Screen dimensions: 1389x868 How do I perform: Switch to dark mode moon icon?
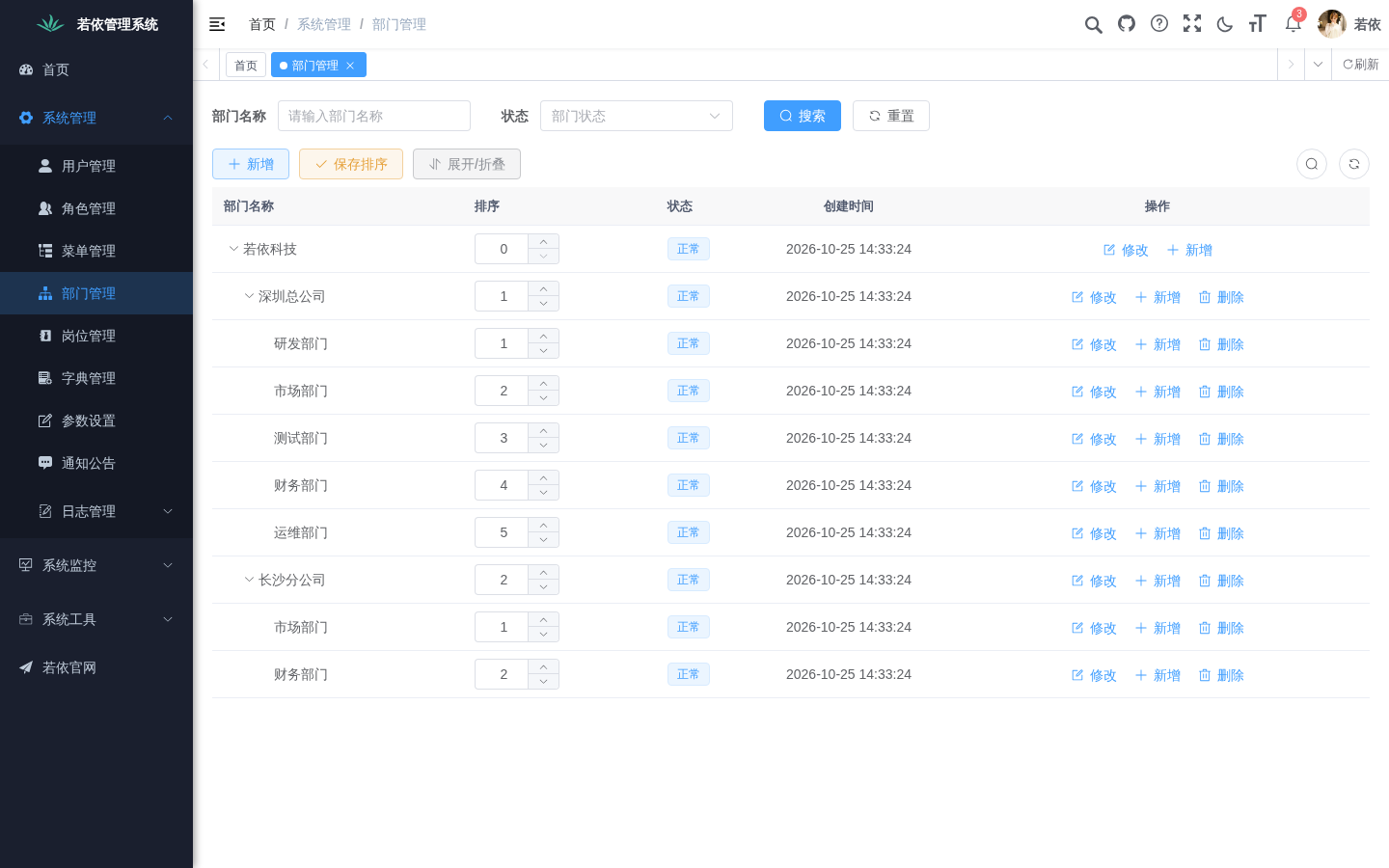pos(1225,24)
